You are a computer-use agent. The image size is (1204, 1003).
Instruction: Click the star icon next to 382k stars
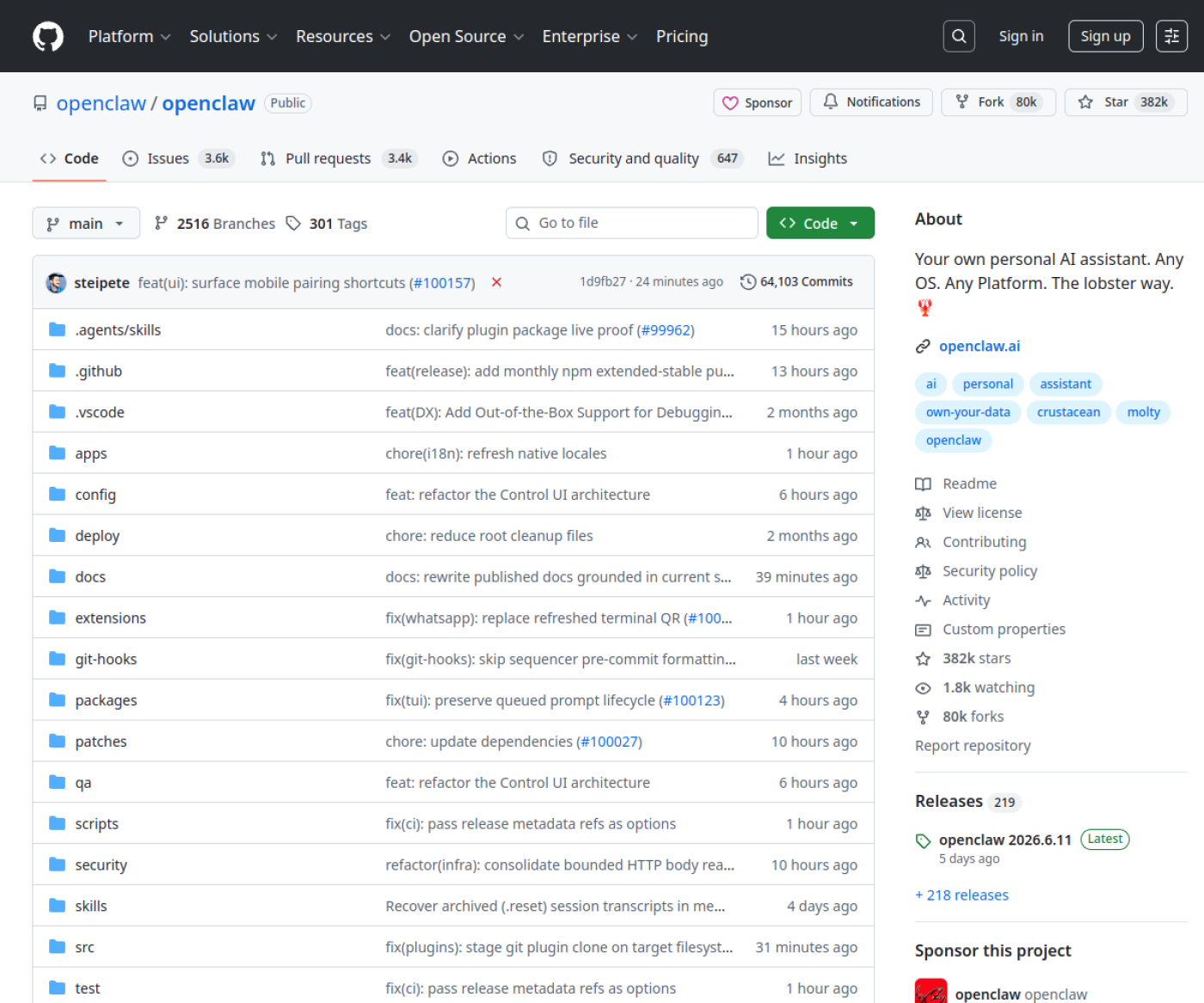tap(923, 659)
